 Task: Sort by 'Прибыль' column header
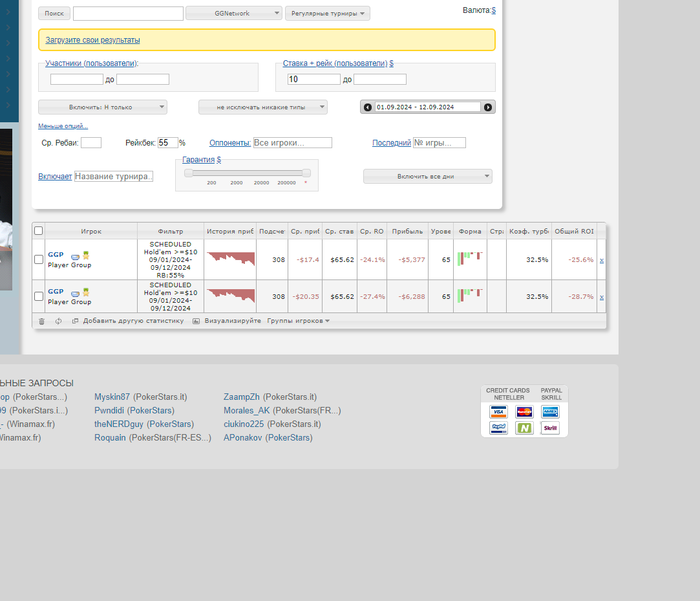click(407, 231)
